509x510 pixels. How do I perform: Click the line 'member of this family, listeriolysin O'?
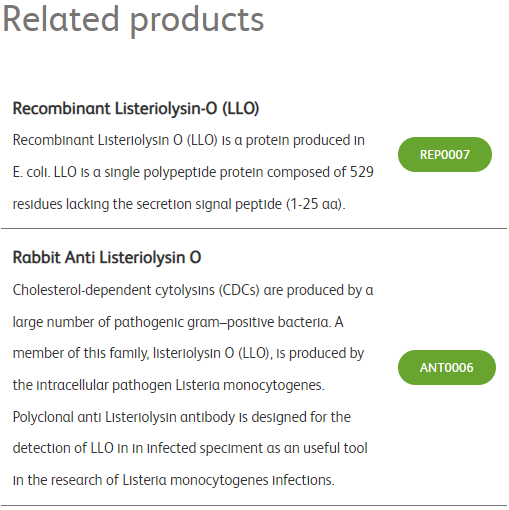[188, 353]
